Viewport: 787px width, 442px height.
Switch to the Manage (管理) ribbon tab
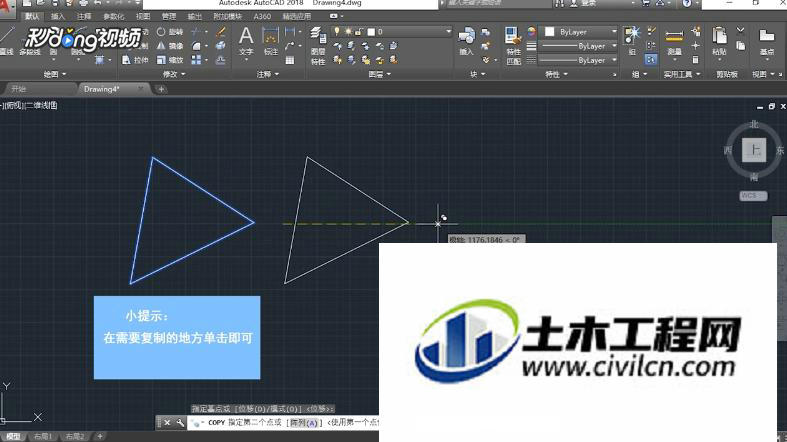(169, 17)
